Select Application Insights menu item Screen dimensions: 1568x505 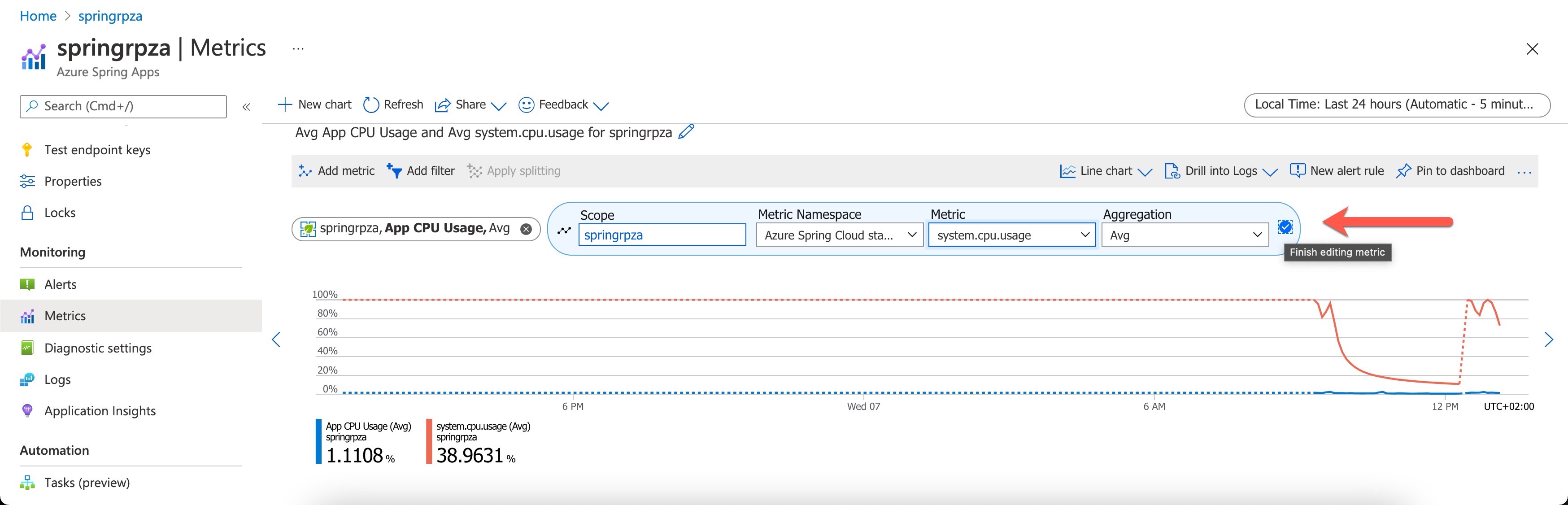tap(100, 411)
